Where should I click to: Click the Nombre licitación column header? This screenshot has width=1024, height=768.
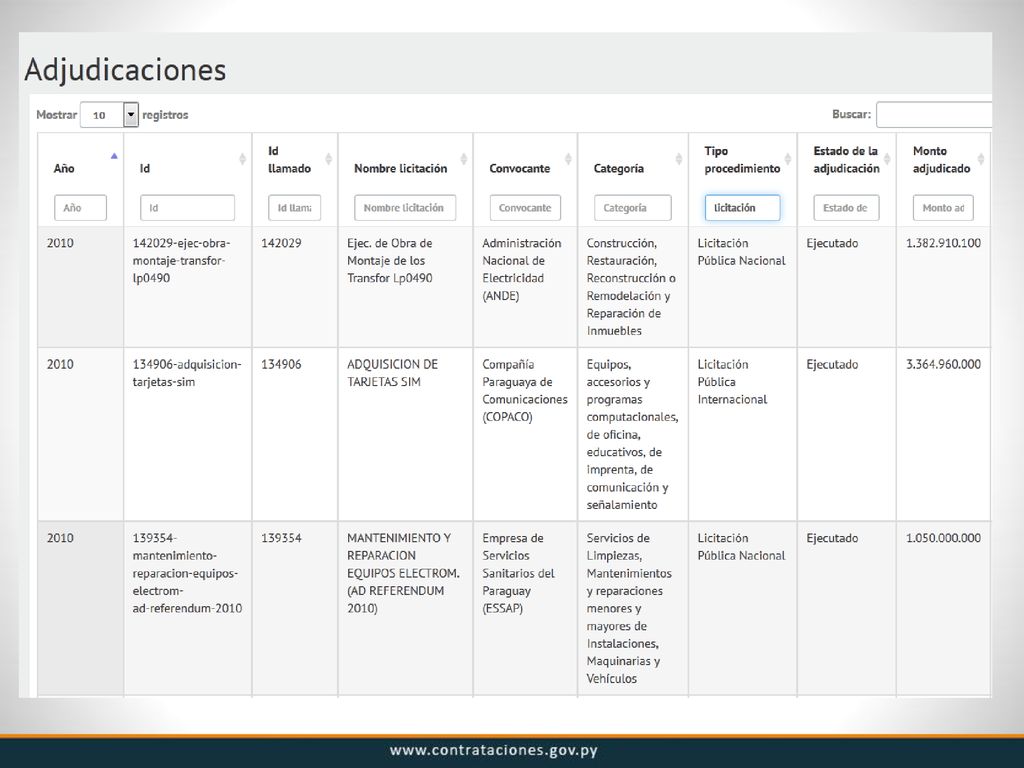[400, 168]
